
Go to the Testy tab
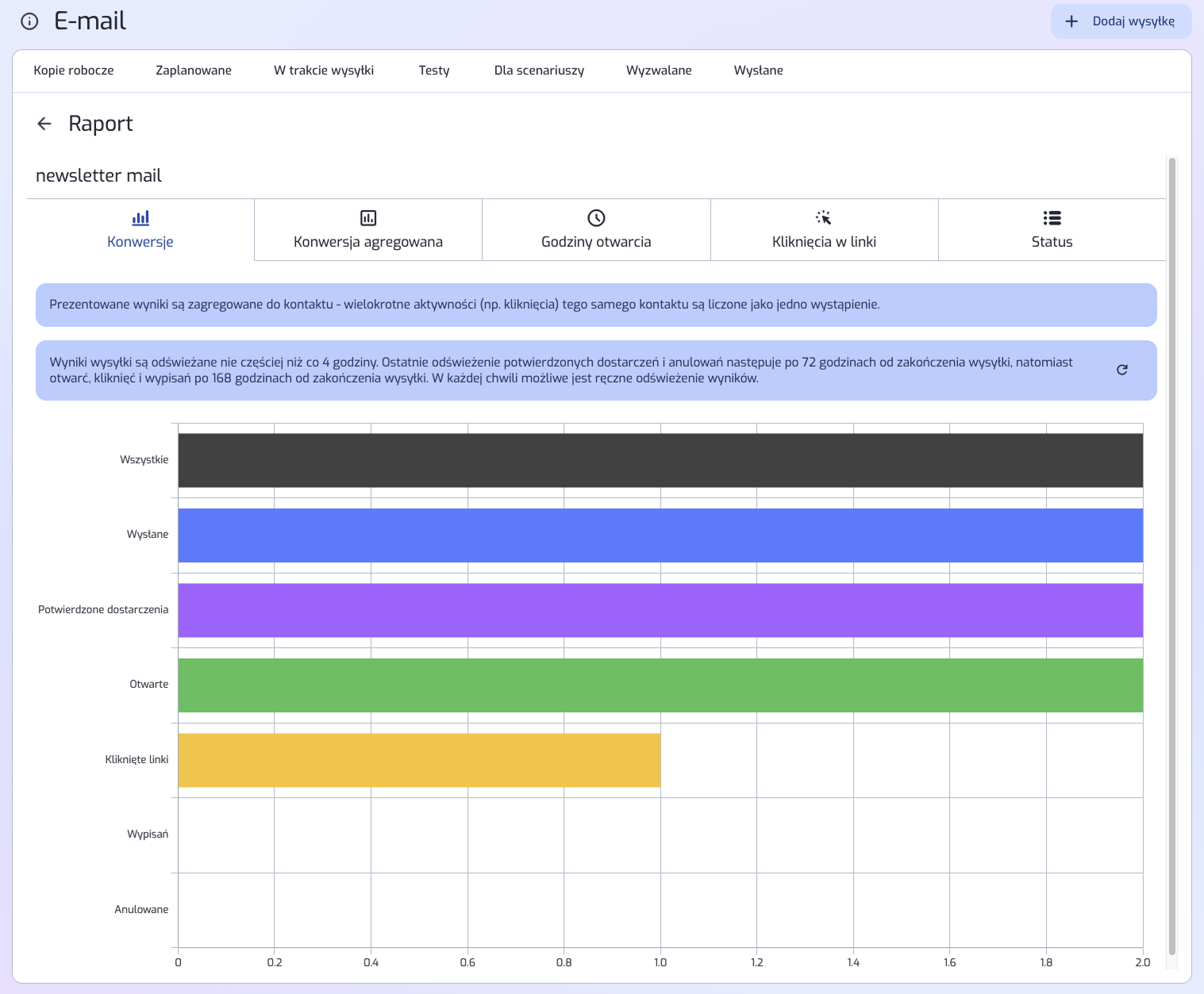pos(434,71)
